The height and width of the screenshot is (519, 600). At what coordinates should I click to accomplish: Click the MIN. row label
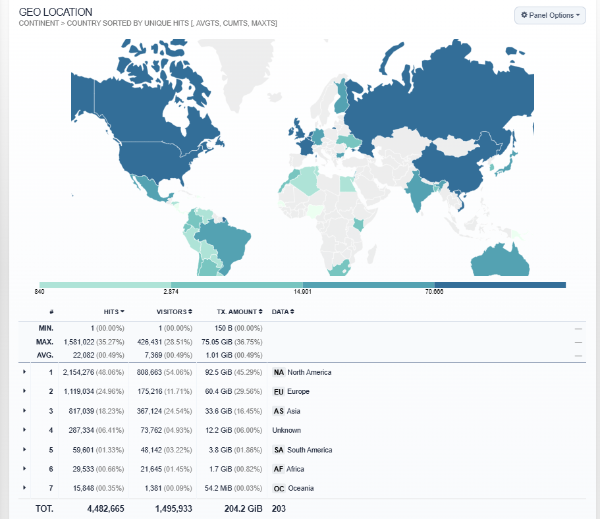coord(46,328)
